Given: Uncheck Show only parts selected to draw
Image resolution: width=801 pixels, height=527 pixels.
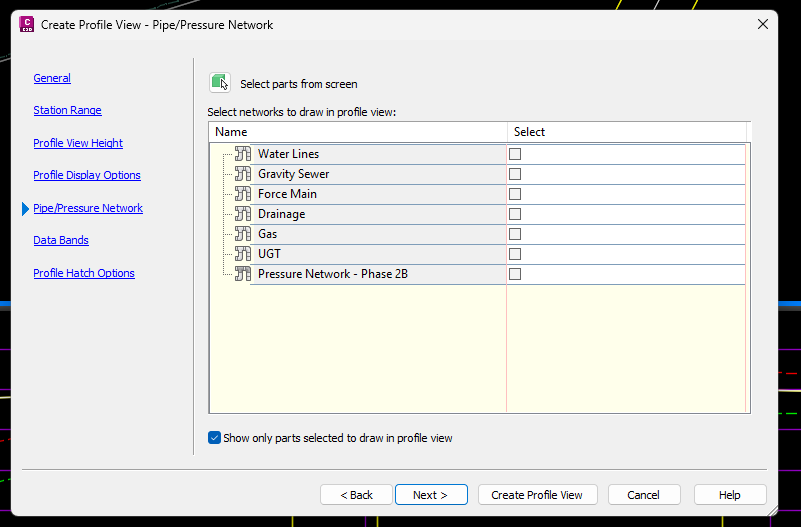Looking at the screenshot, I should [x=214, y=438].
